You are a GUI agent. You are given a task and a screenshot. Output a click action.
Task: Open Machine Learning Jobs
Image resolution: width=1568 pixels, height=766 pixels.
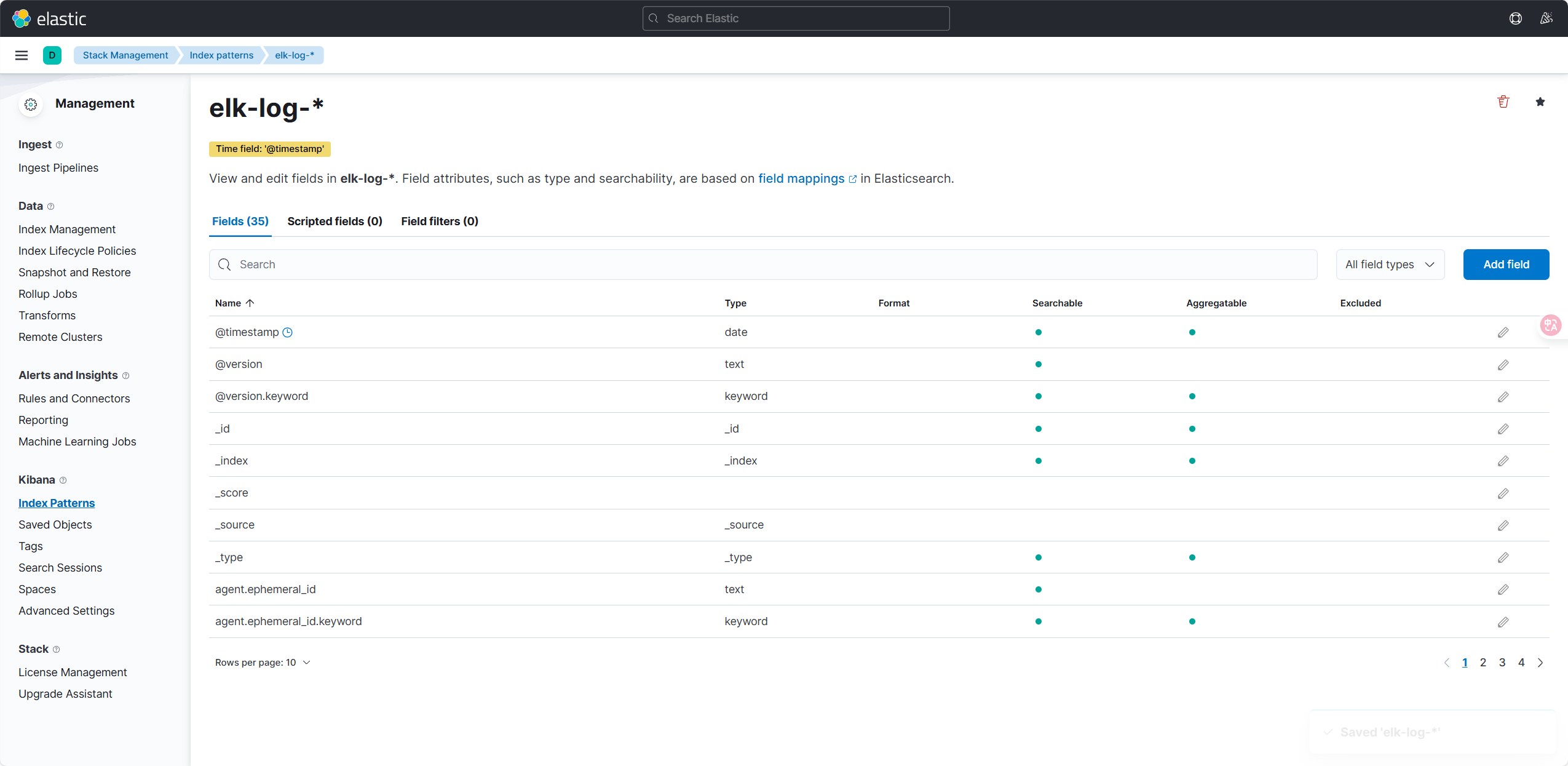click(x=77, y=442)
